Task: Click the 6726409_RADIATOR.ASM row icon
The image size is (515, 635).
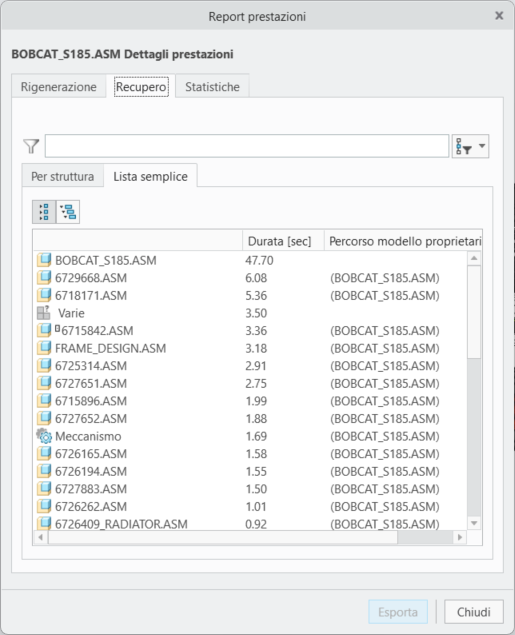Action: [x=44, y=523]
